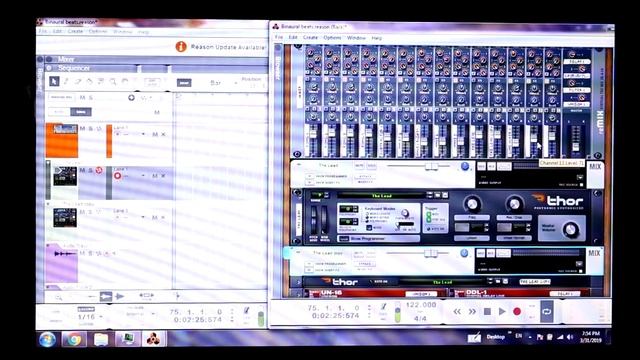
Task: Select the Thor track thumbnail in sequencer
Action: coord(65,176)
